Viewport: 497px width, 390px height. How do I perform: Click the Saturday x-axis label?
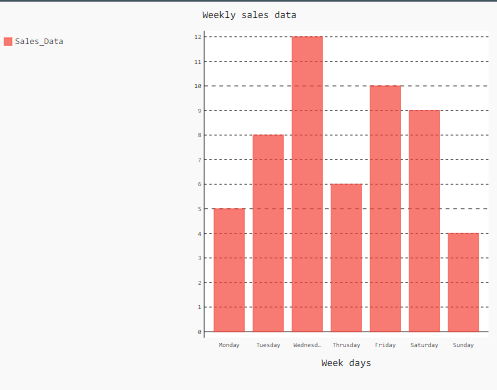coord(424,345)
